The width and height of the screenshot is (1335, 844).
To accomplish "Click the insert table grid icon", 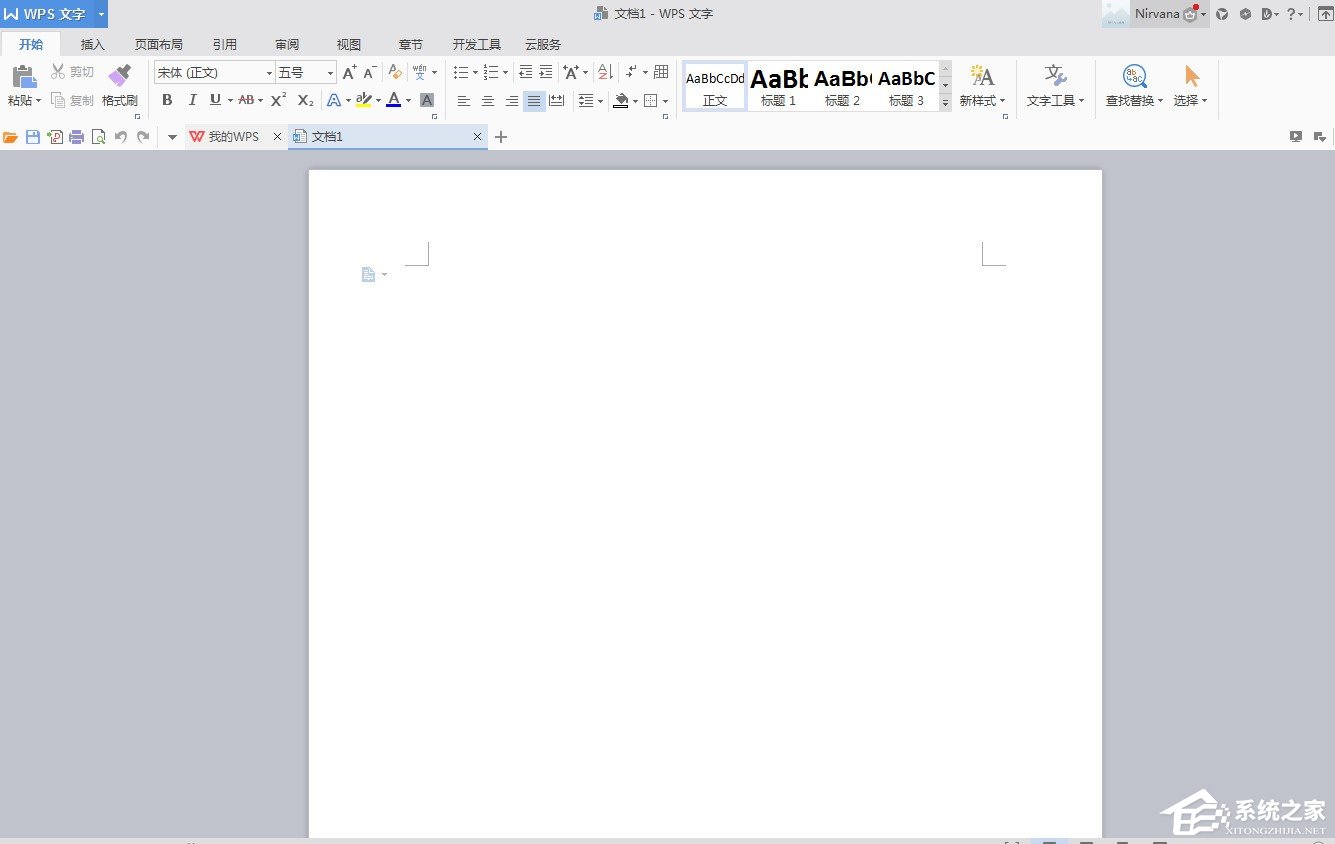I will point(661,72).
